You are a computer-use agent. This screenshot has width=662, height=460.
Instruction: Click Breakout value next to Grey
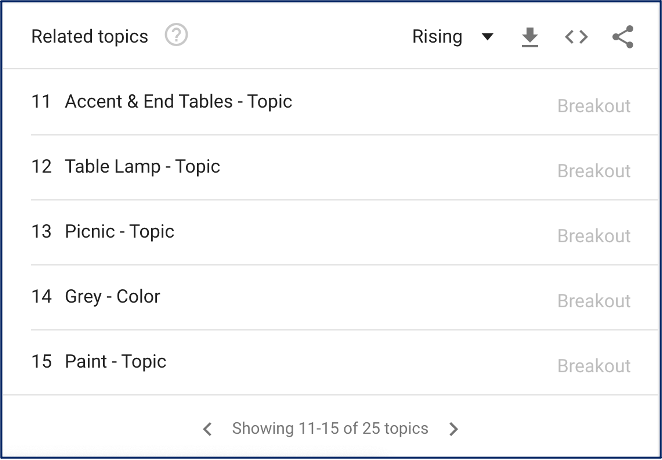[594, 301]
